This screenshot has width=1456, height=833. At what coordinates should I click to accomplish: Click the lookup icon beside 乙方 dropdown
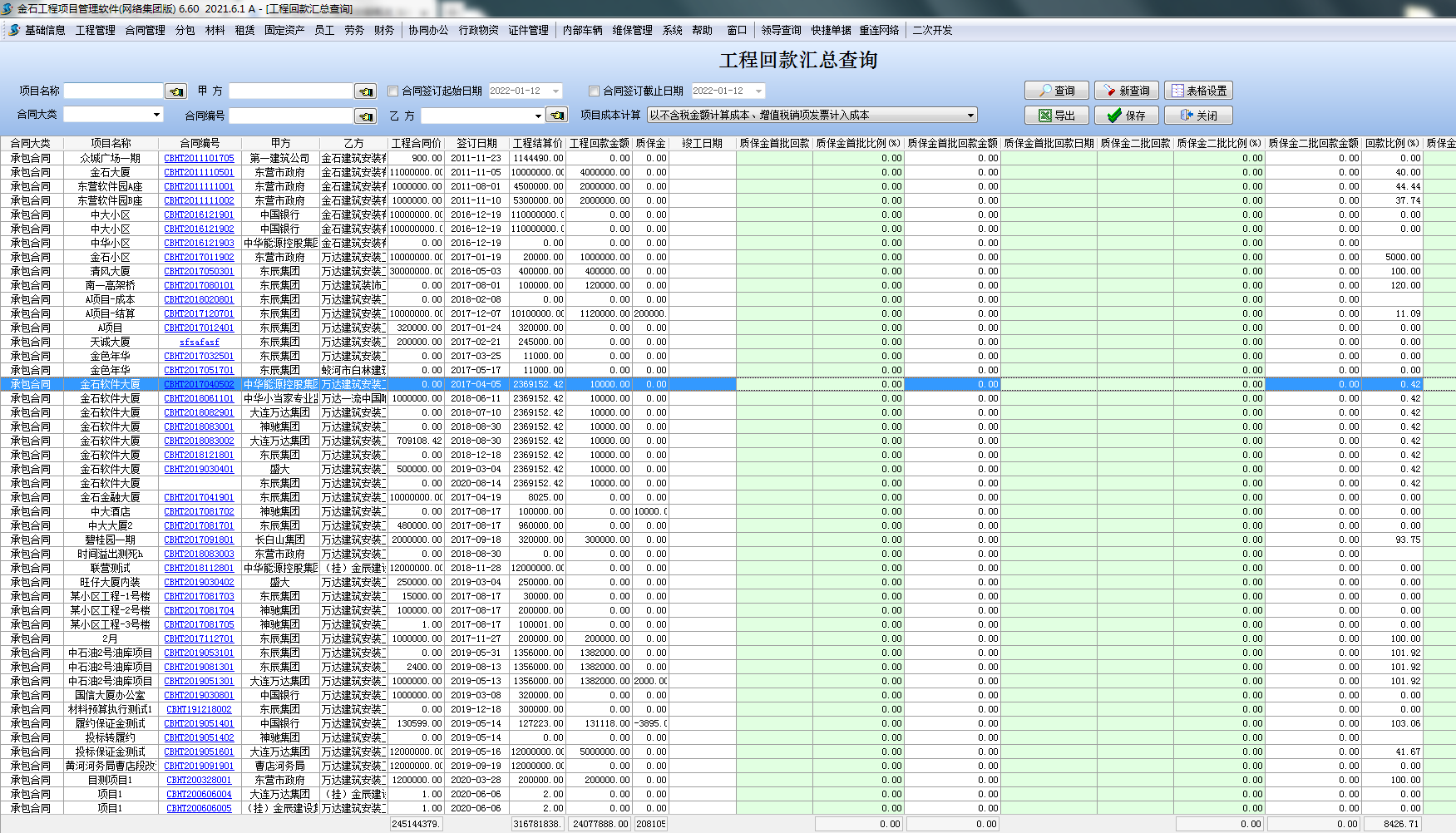click(x=557, y=116)
